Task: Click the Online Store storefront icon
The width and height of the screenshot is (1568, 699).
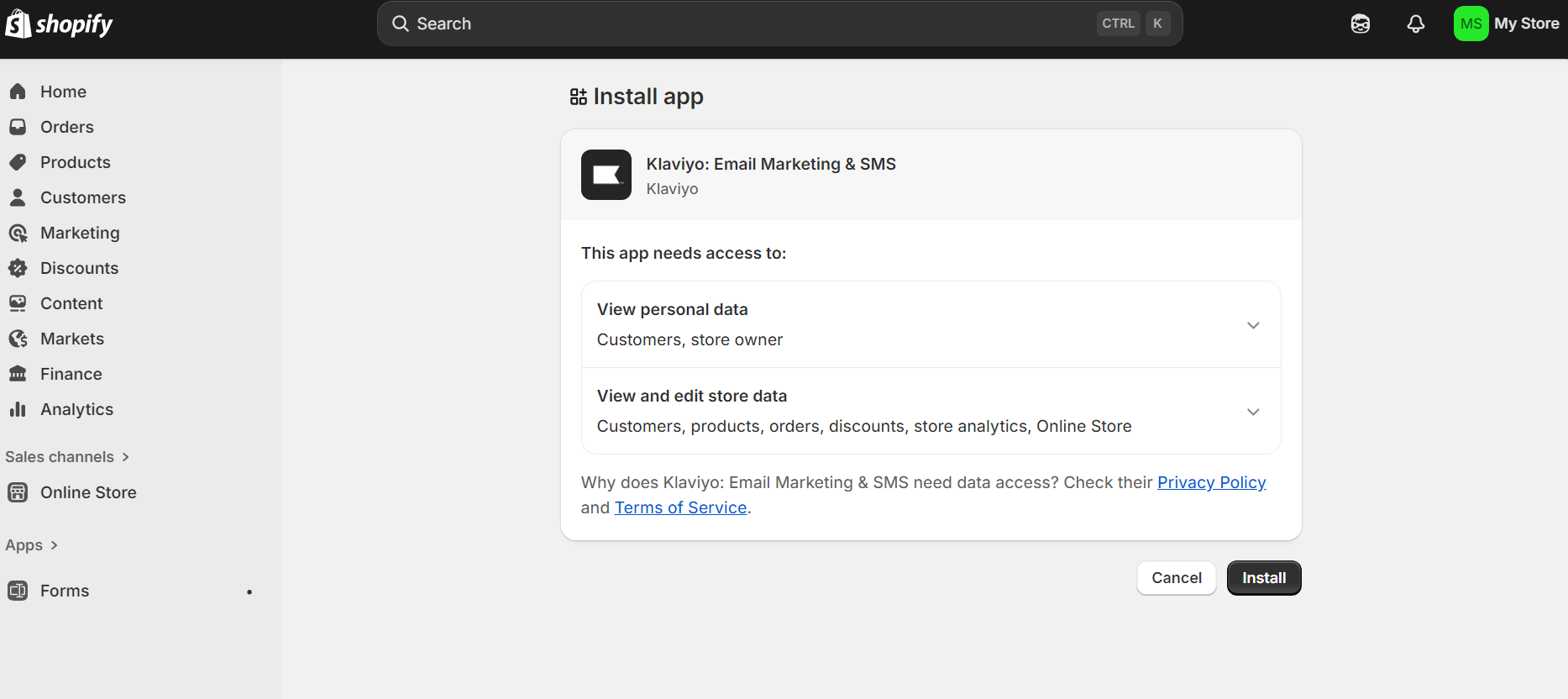Action: tap(18, 492)
